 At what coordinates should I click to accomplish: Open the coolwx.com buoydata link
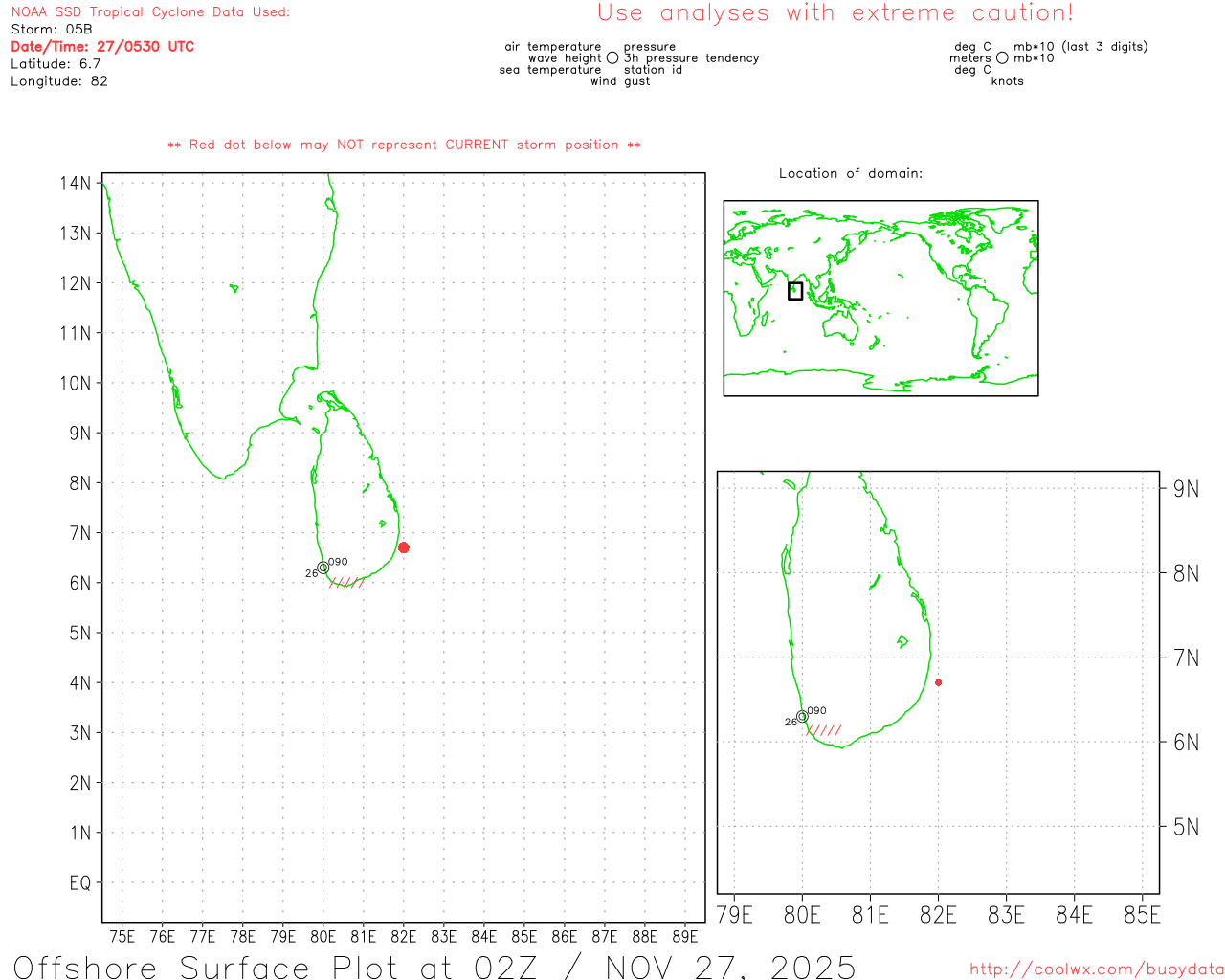pyautogui.click(x=1096, y=969)
